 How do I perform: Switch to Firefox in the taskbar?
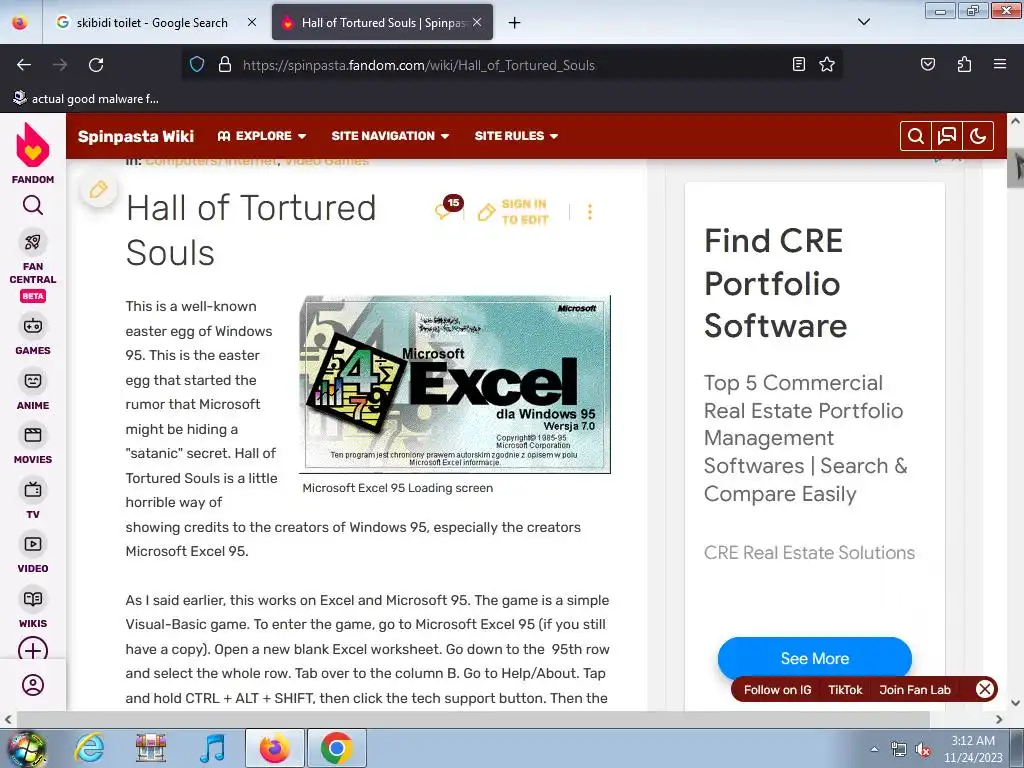coord(275,748)
